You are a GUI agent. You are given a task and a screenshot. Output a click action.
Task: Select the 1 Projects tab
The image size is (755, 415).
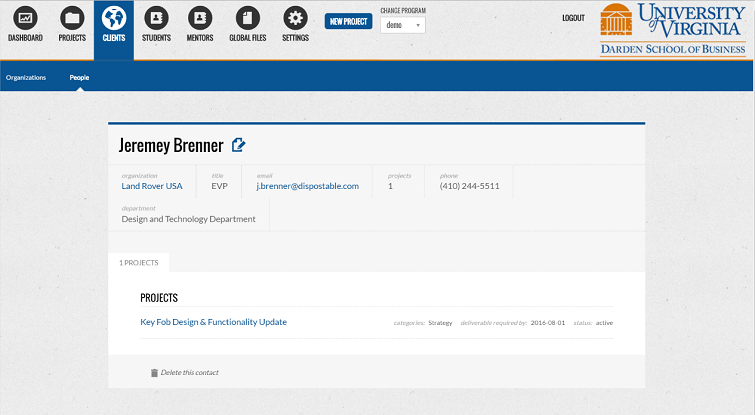click(x=139, y=262)
